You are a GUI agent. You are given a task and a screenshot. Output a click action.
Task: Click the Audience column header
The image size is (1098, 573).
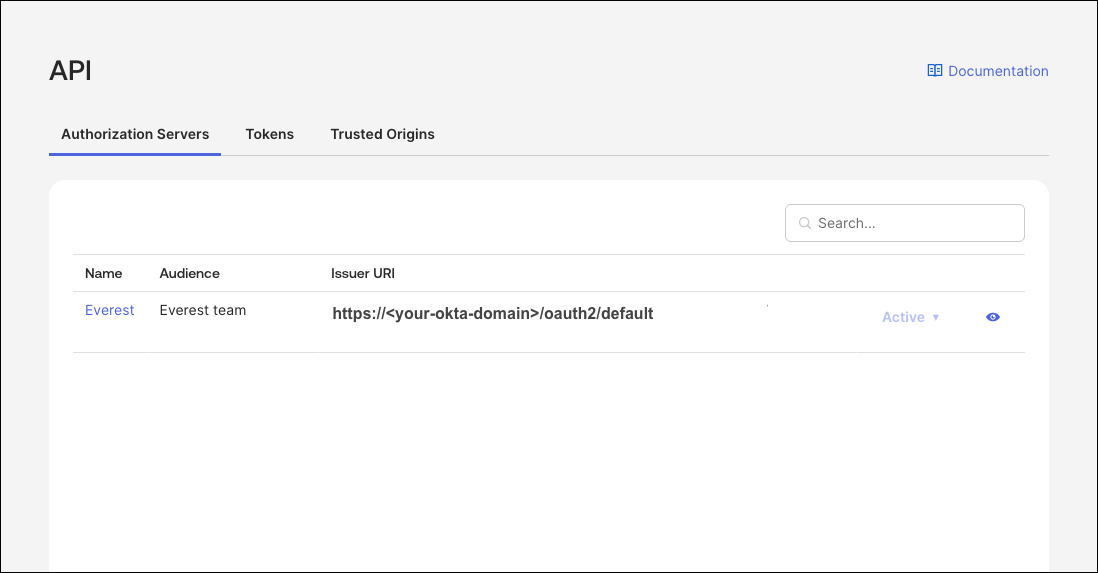coord(189,273)
